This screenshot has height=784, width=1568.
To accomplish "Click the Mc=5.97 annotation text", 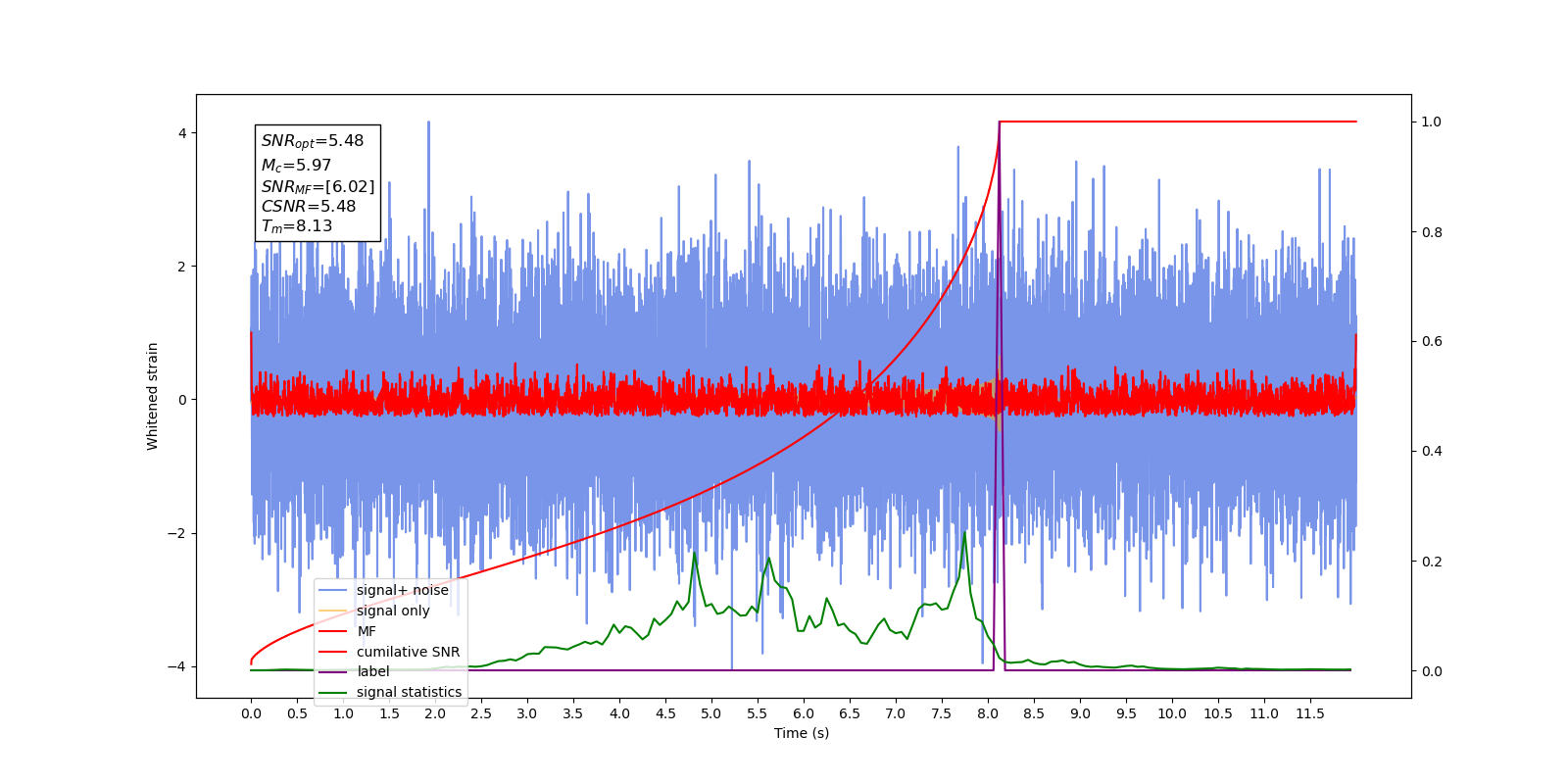I will coord(296,166).
